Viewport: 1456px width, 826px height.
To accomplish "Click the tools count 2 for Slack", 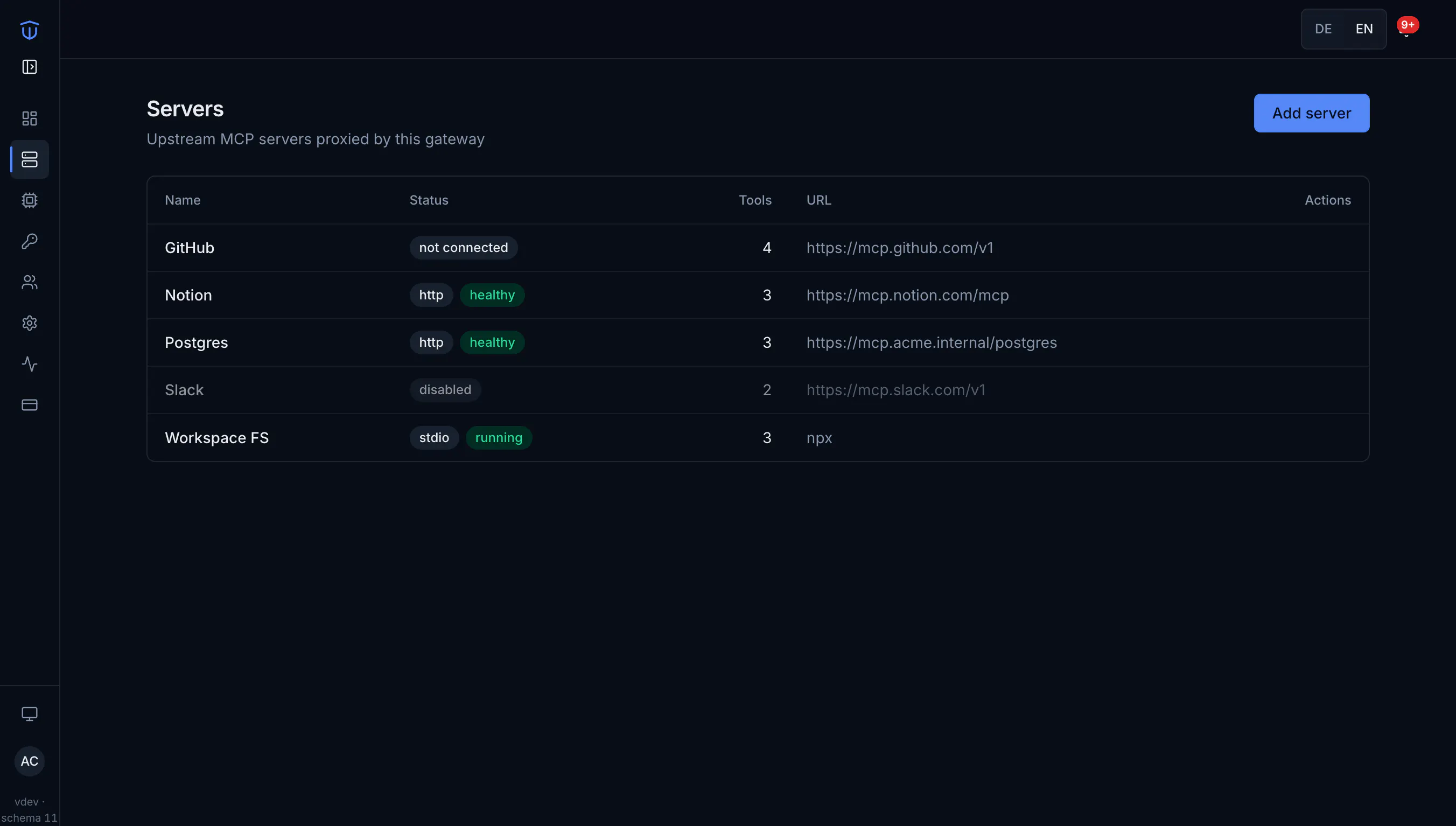I will tap(767, 390).
